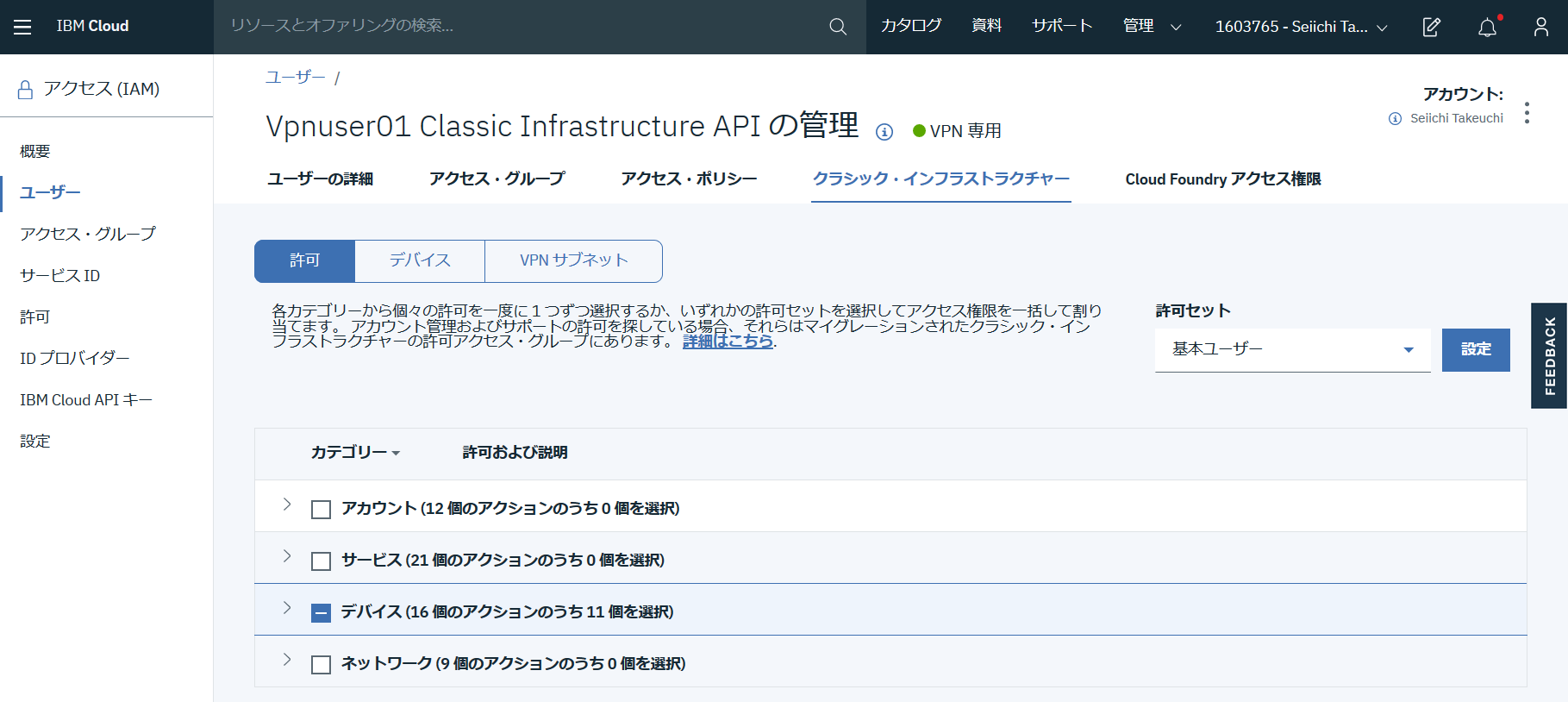This screenshot has height=702, width=1568.
Task: Open 許可 in sidebar
Action: (x=35, y=317)
